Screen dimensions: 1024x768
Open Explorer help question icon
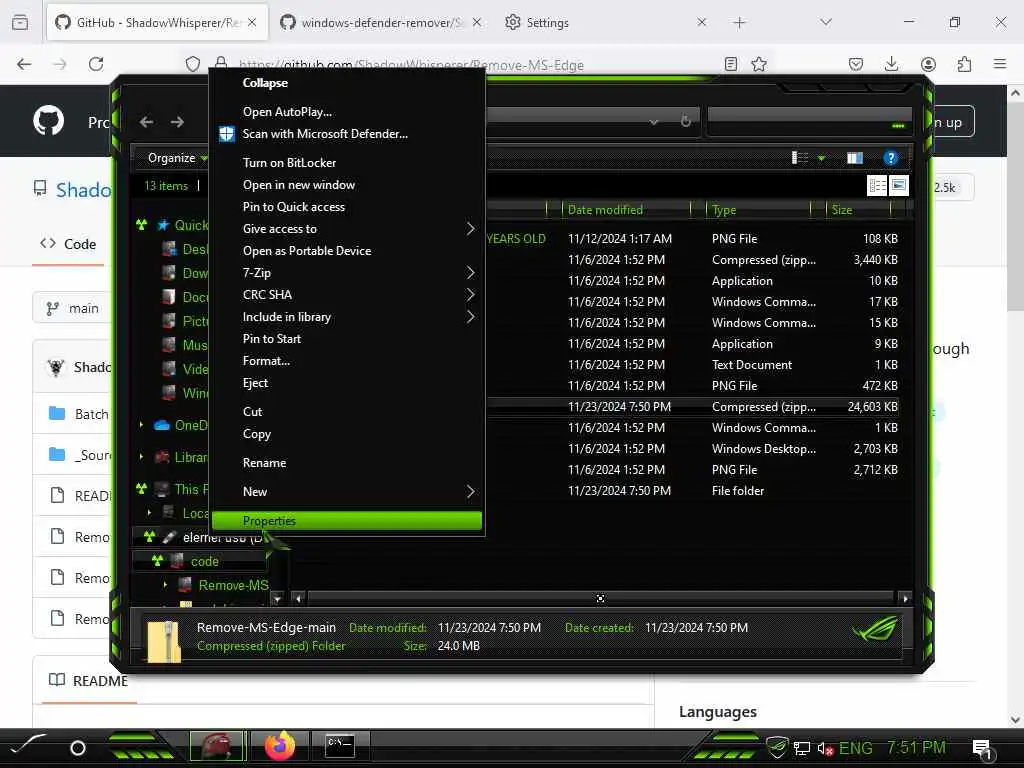point(890,158)
